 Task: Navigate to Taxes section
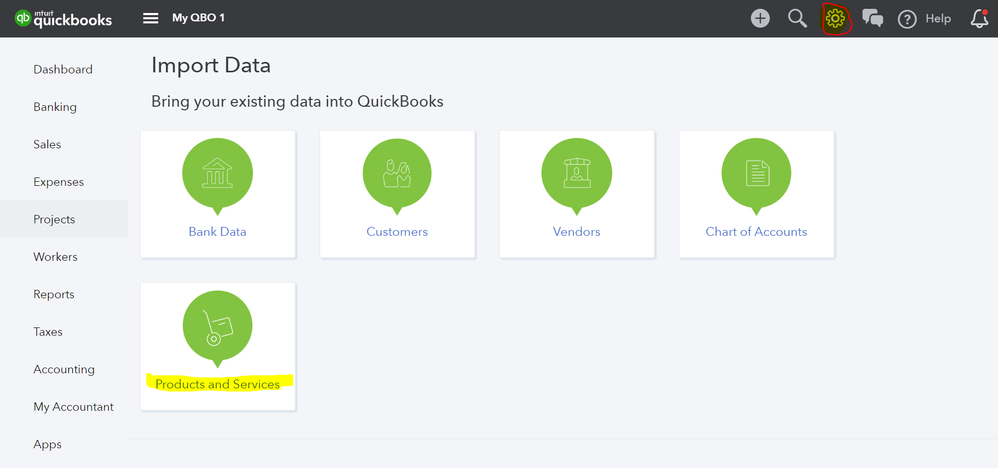click(48, 332)
